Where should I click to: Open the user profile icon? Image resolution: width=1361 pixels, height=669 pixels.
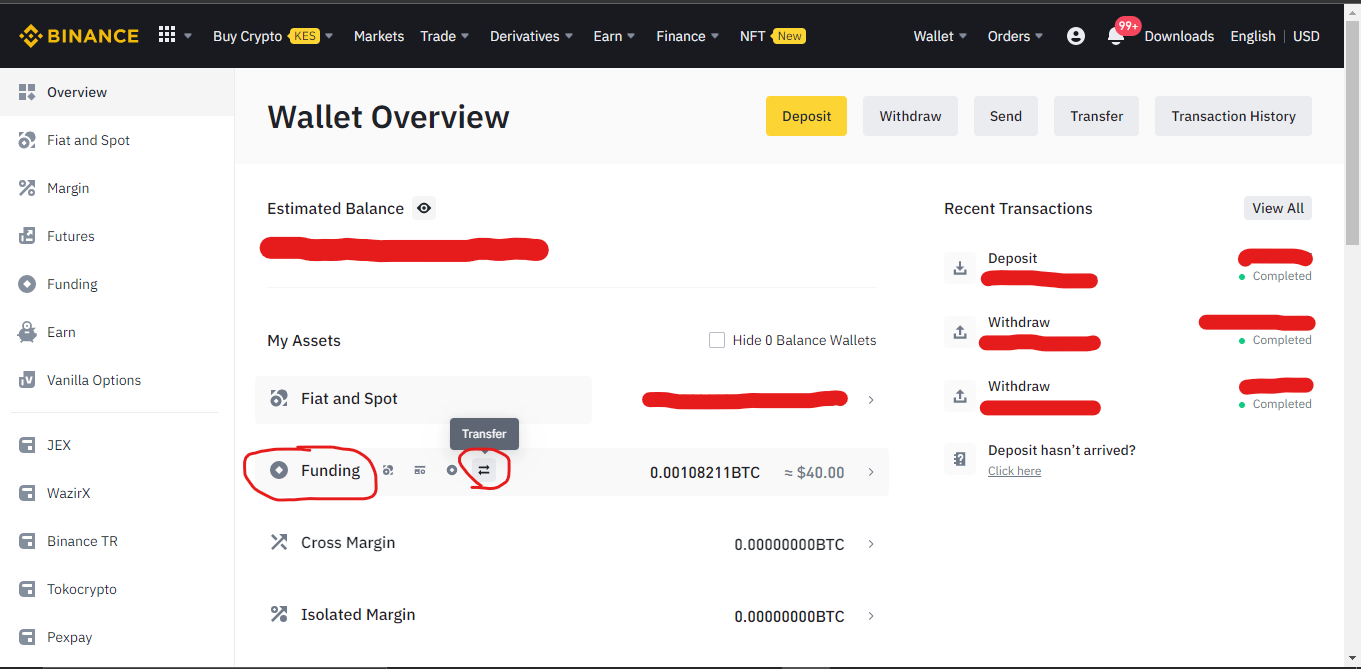pos(1076,36)
